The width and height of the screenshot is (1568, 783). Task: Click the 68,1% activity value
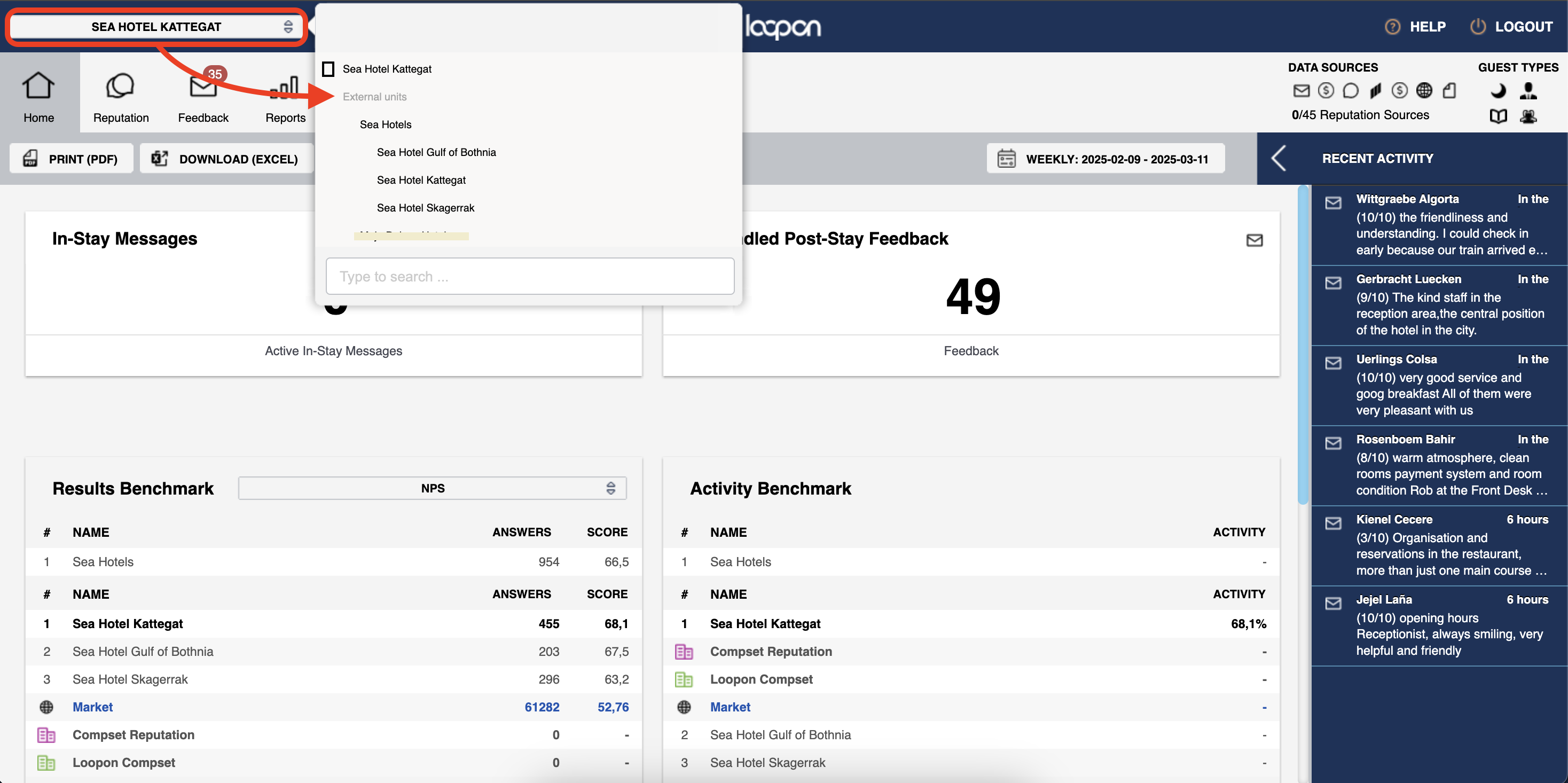[1248, 623]
